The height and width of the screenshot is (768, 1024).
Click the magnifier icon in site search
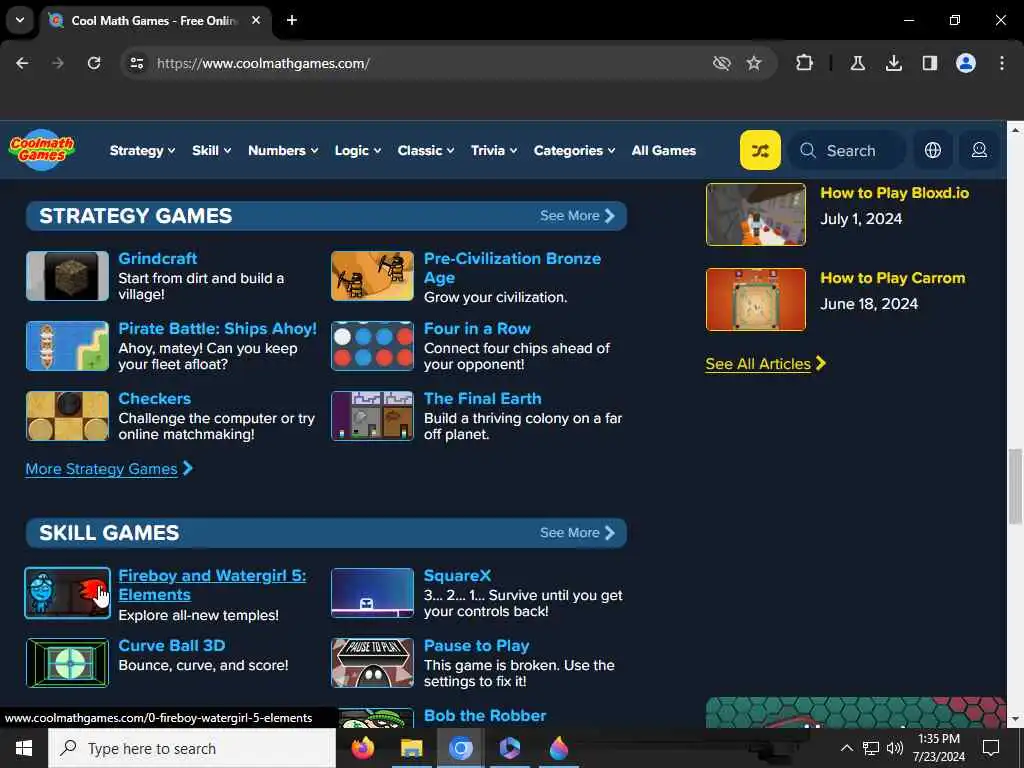tap(808, 150)
